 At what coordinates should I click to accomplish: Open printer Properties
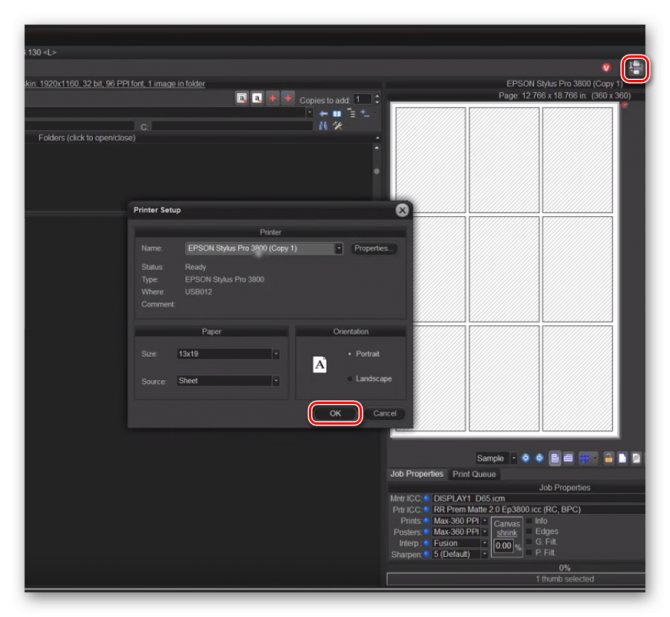pyautogui.click(x=374, y=248)
